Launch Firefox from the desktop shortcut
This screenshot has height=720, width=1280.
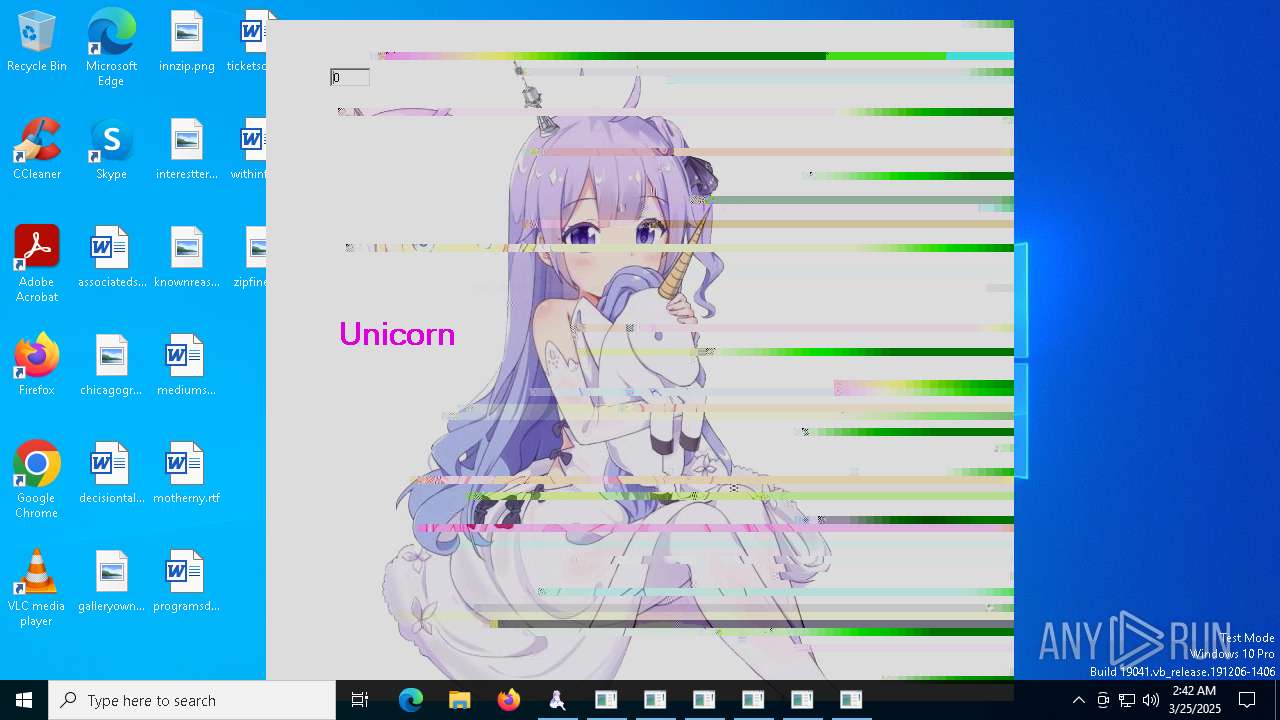coord(37,366)
